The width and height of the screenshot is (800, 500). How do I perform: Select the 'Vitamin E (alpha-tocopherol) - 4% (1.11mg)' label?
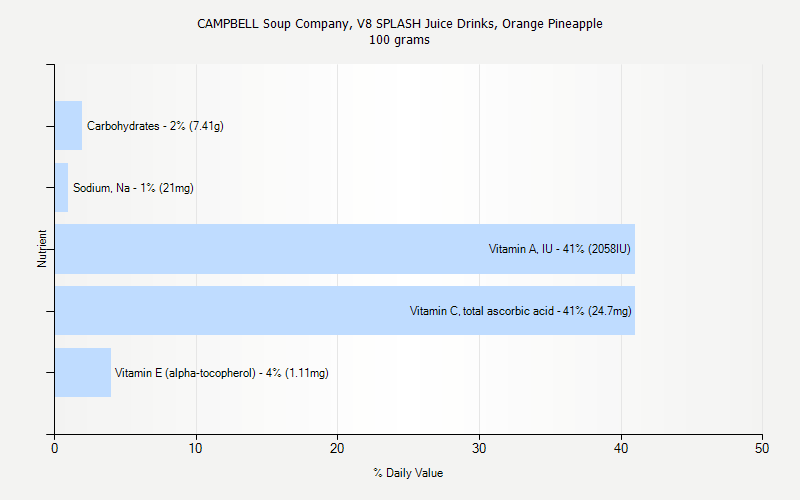point(221,373)
